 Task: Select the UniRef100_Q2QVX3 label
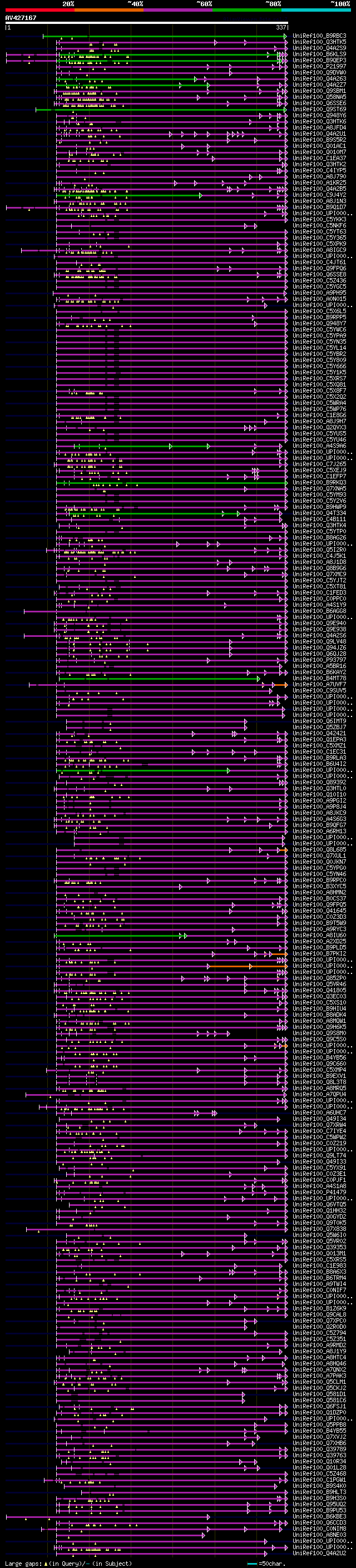pyautogui.click(x=319, y=427)
